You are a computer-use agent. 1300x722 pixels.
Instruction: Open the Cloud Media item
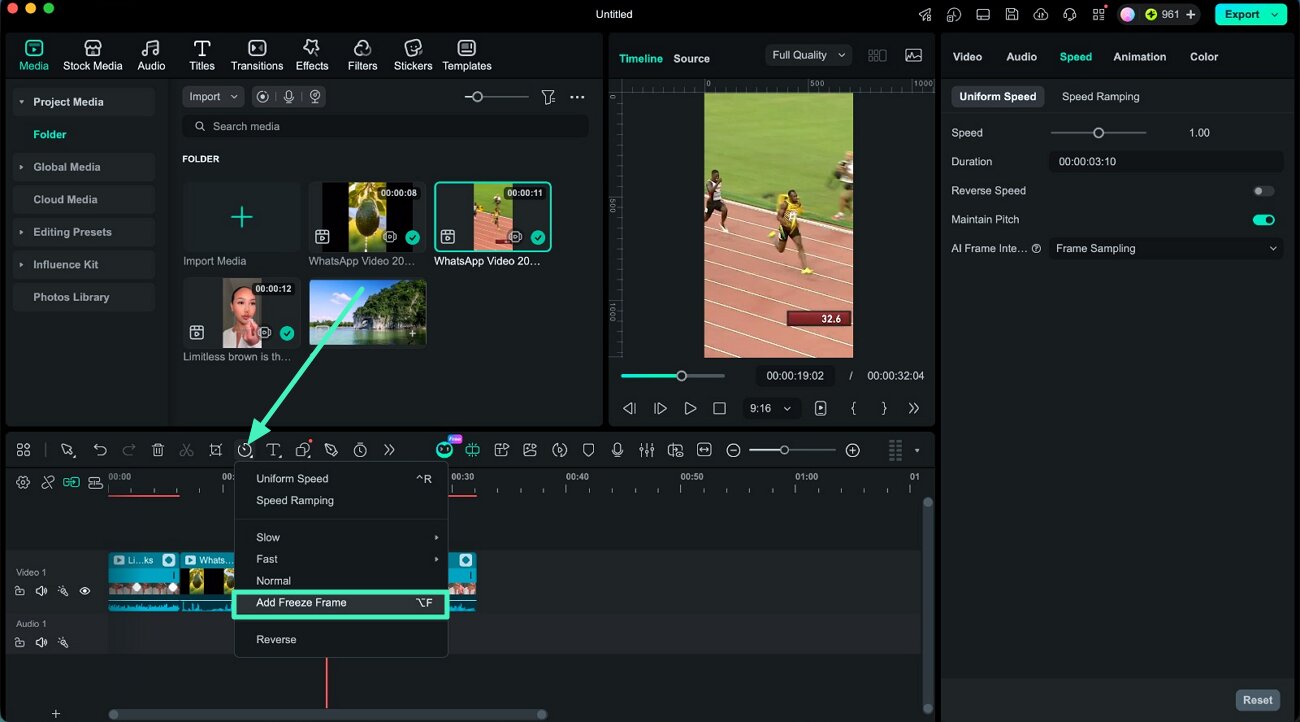[84, 199]
